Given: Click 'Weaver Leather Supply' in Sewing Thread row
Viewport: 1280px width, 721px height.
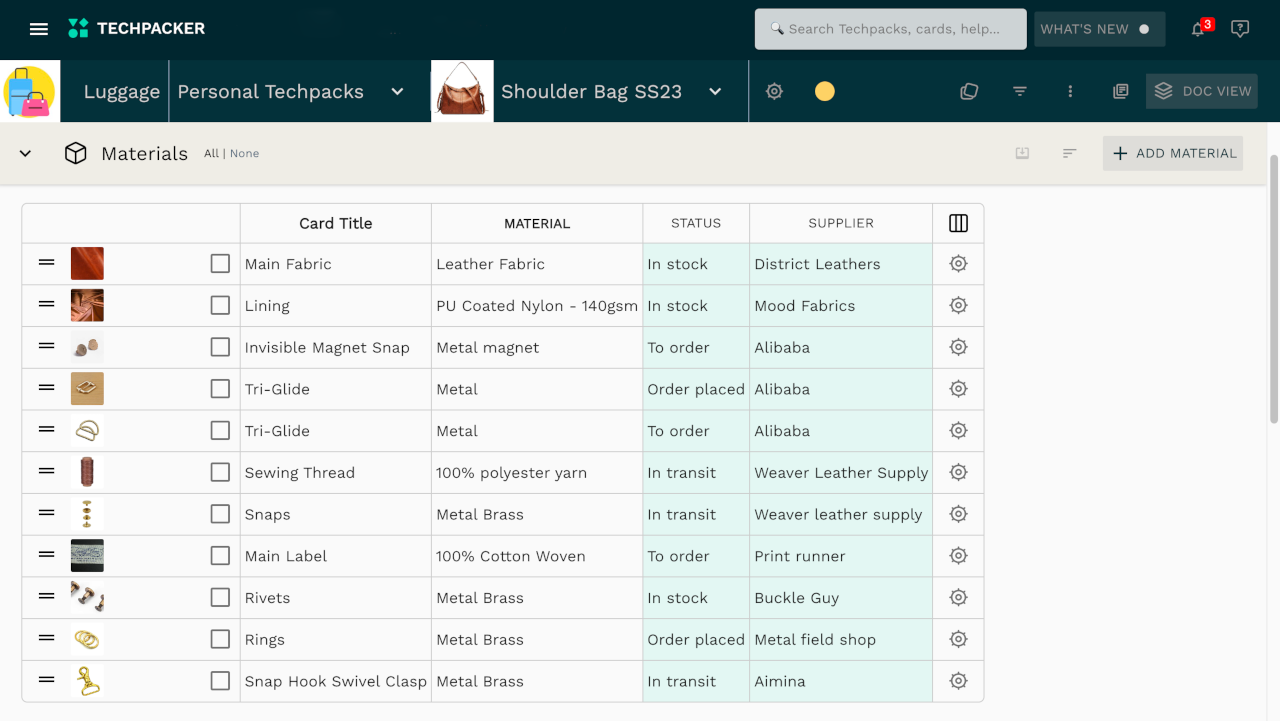Looking at the screenshot, I should (x=841, y=472).
